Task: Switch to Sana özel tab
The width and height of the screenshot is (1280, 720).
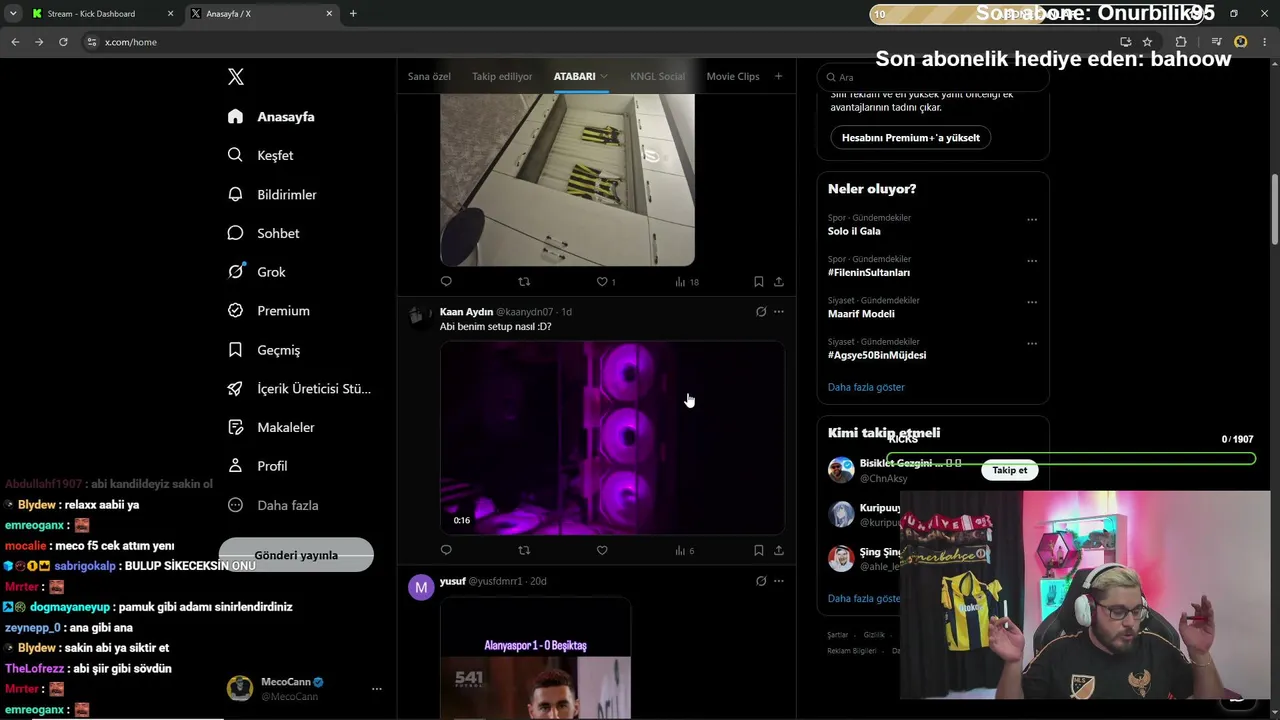Action: click(429, 76)
